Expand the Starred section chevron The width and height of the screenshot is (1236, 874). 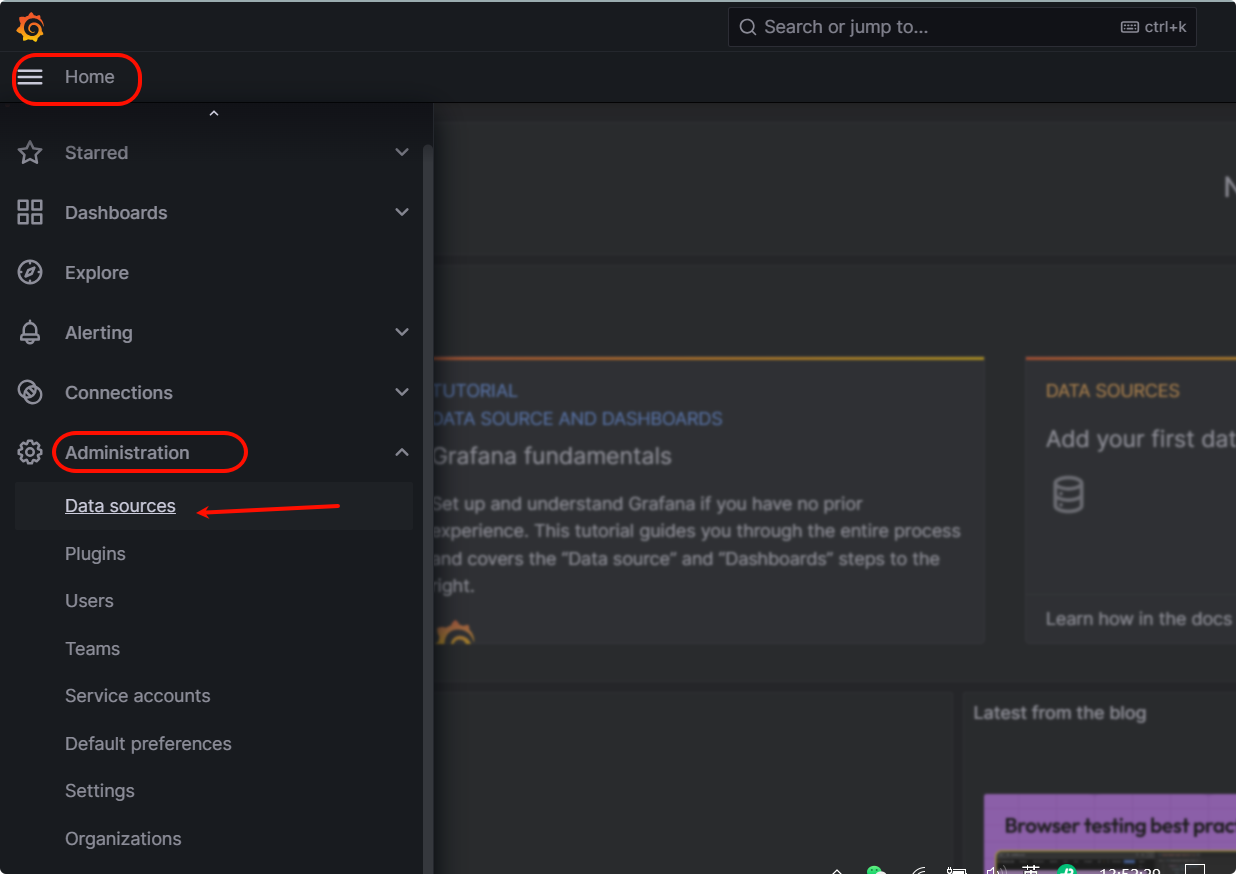pyautogui.click(x=402, y=153)
